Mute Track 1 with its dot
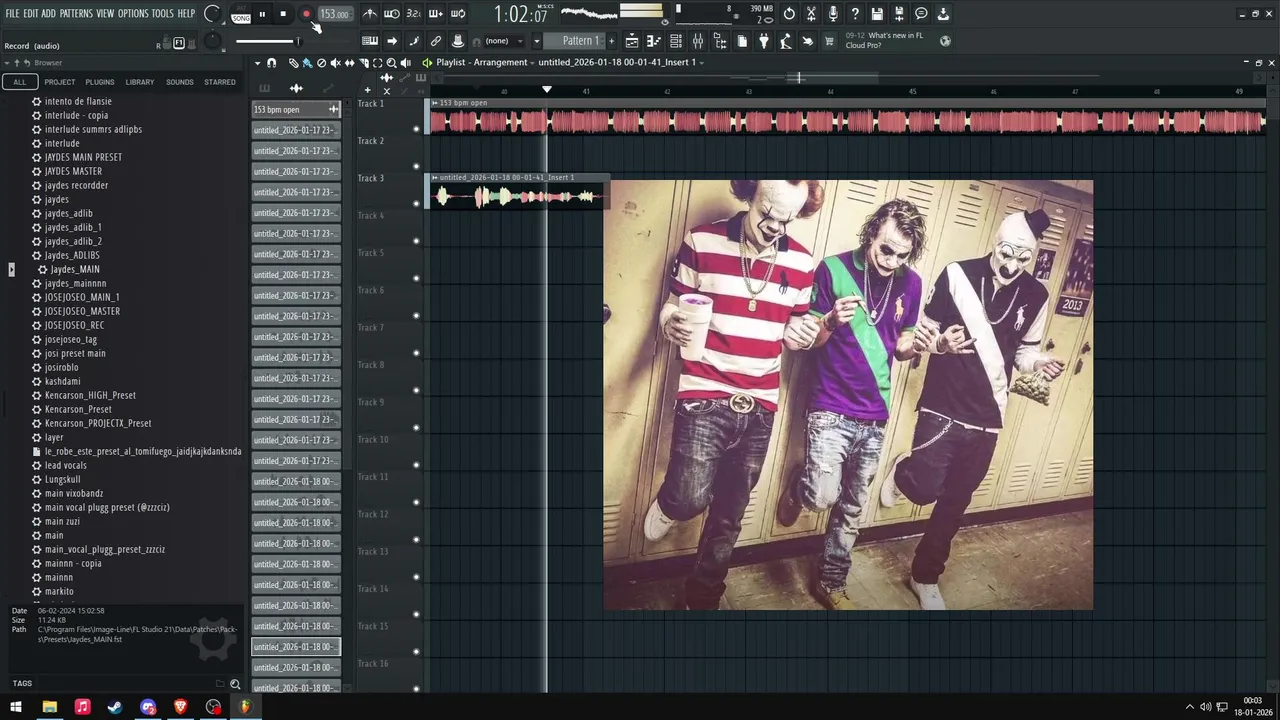Image resolution: width=1280 pixels, height=720 pixels. (x=416, y=129)
